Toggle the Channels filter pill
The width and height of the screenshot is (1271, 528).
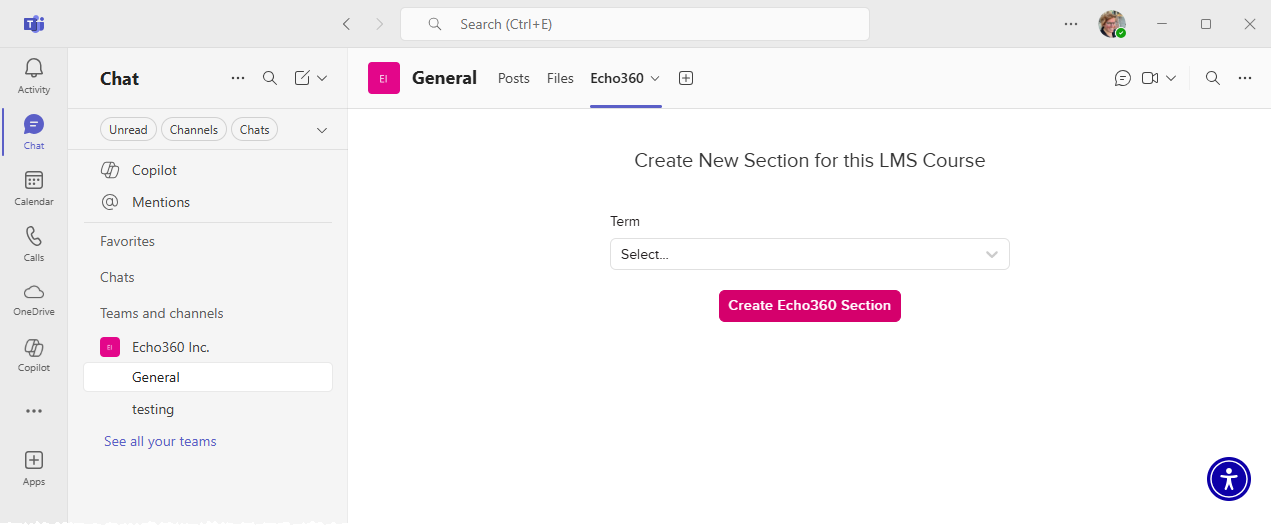194,130
